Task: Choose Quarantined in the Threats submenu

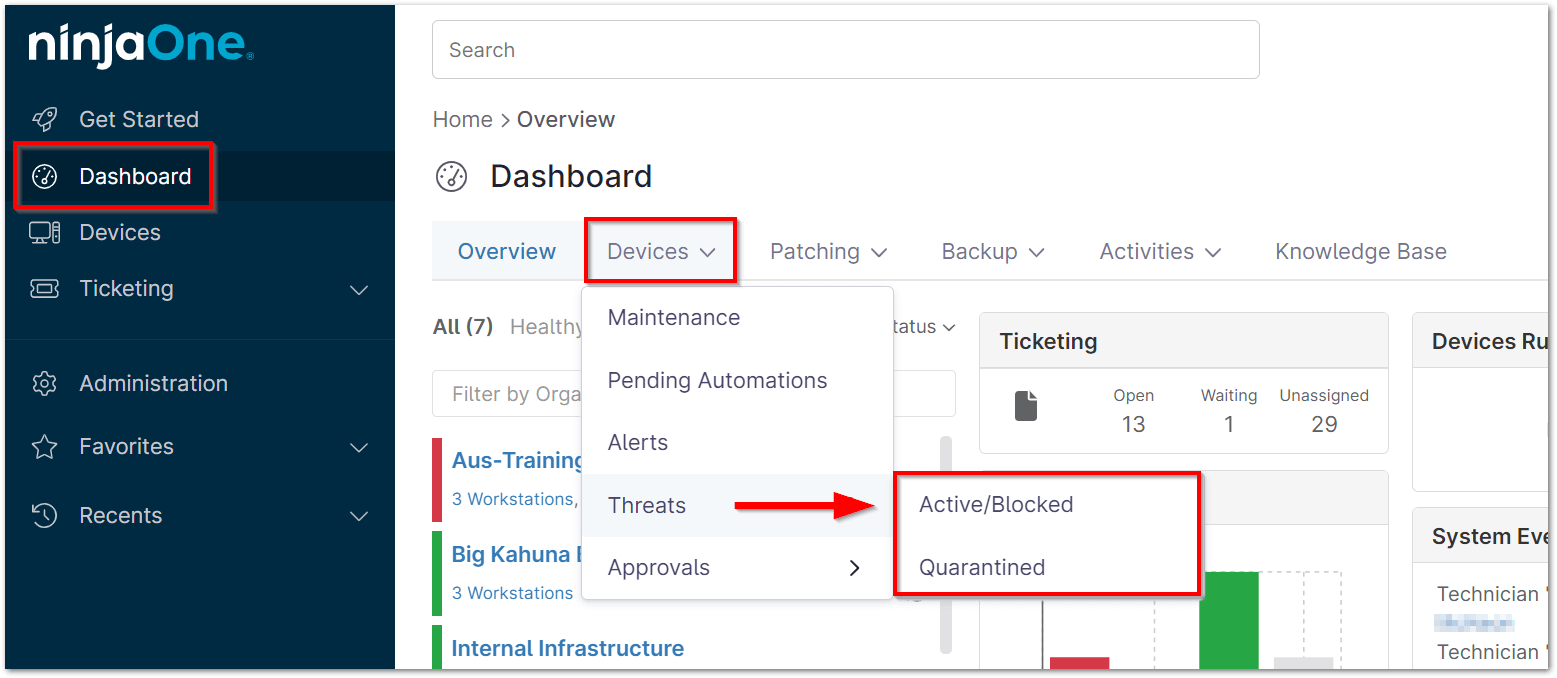Action: point(982,568)
